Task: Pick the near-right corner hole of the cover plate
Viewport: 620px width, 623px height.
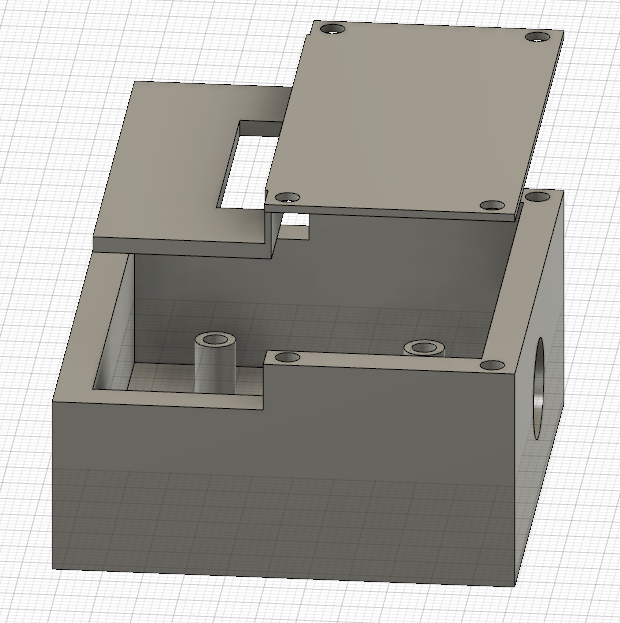Action: pyautogui.click(x=492, y=205)
